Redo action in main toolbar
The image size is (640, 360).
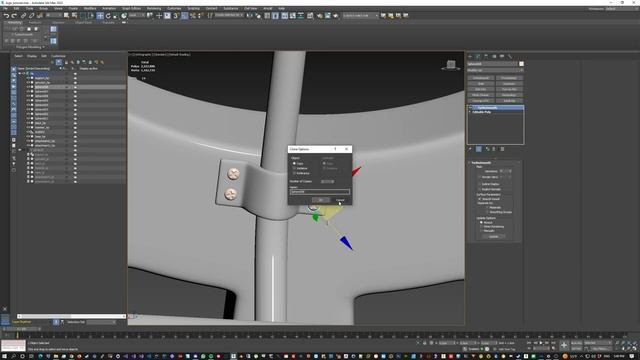14,16
